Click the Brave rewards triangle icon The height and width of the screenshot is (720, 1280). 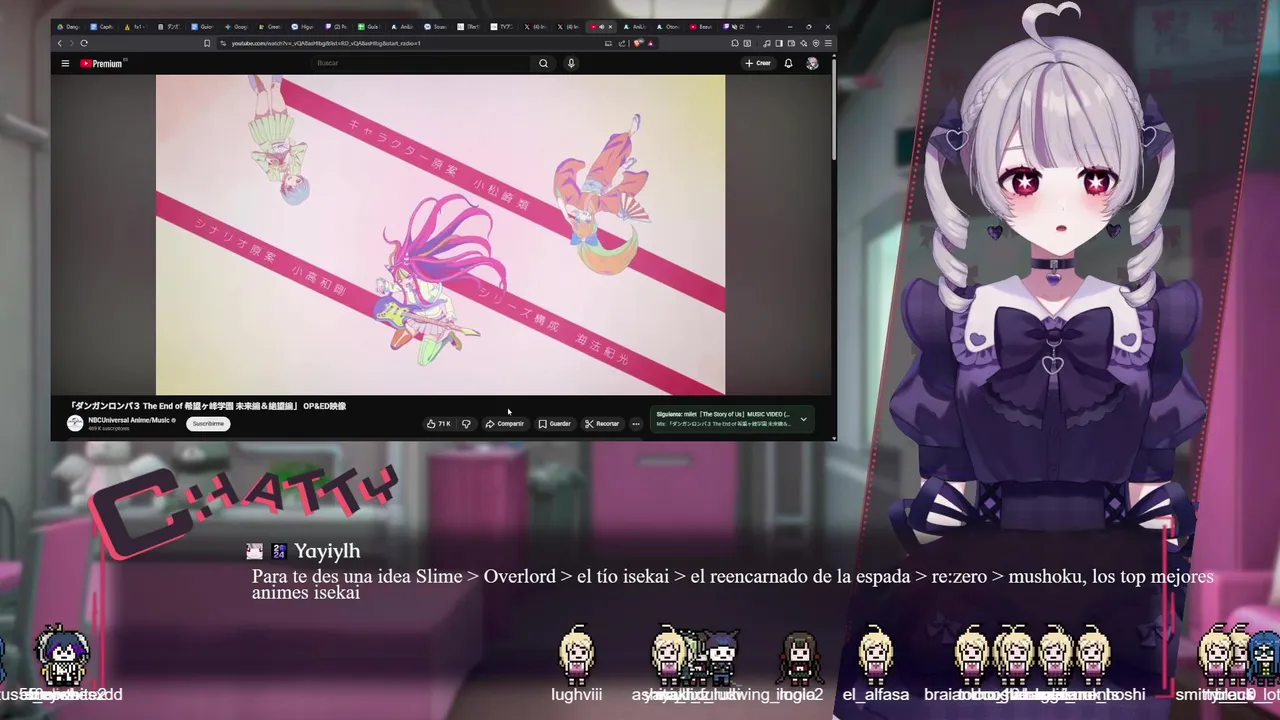650,43
